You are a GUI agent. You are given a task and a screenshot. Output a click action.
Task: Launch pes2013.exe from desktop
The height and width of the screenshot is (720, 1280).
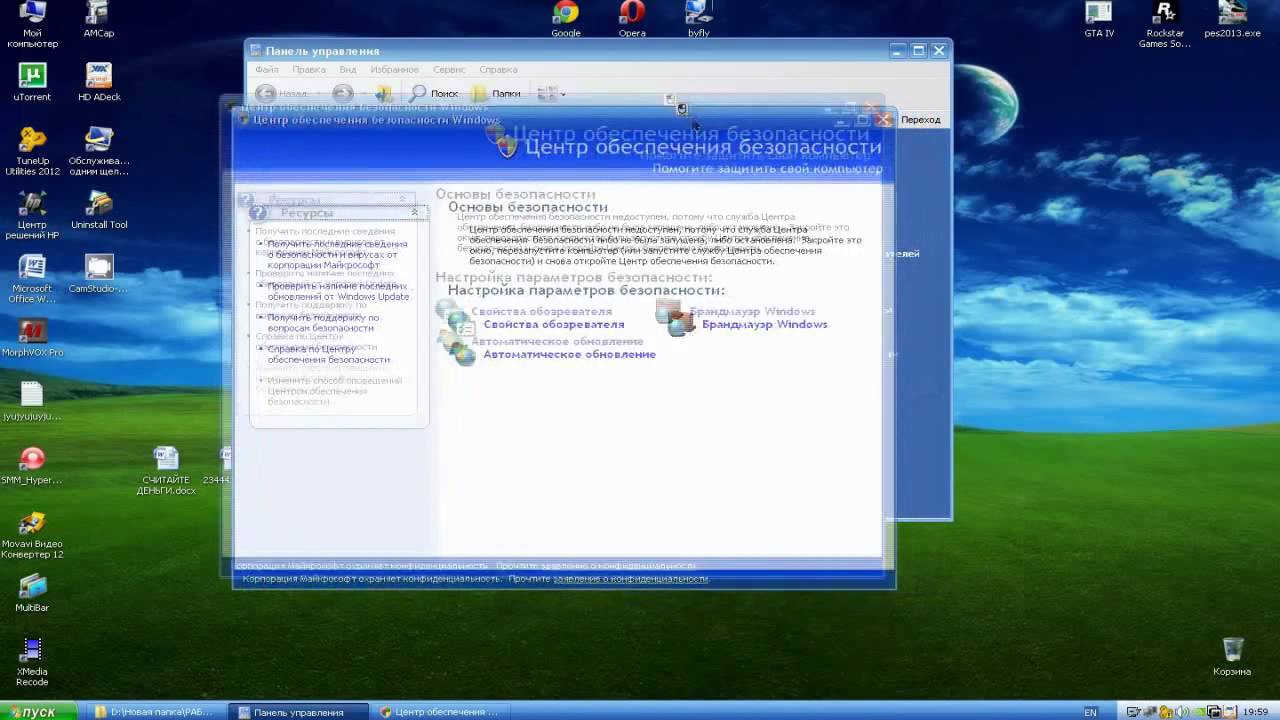coord(1232,20)
